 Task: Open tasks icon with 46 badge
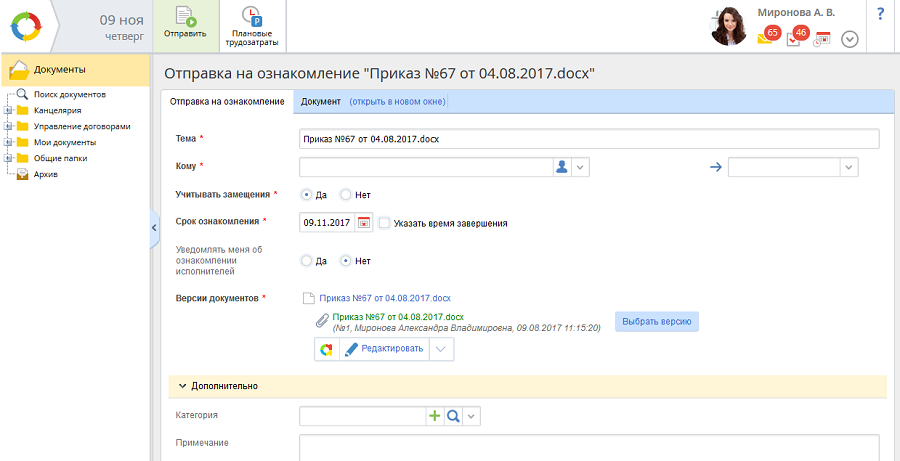click(794, 38)
